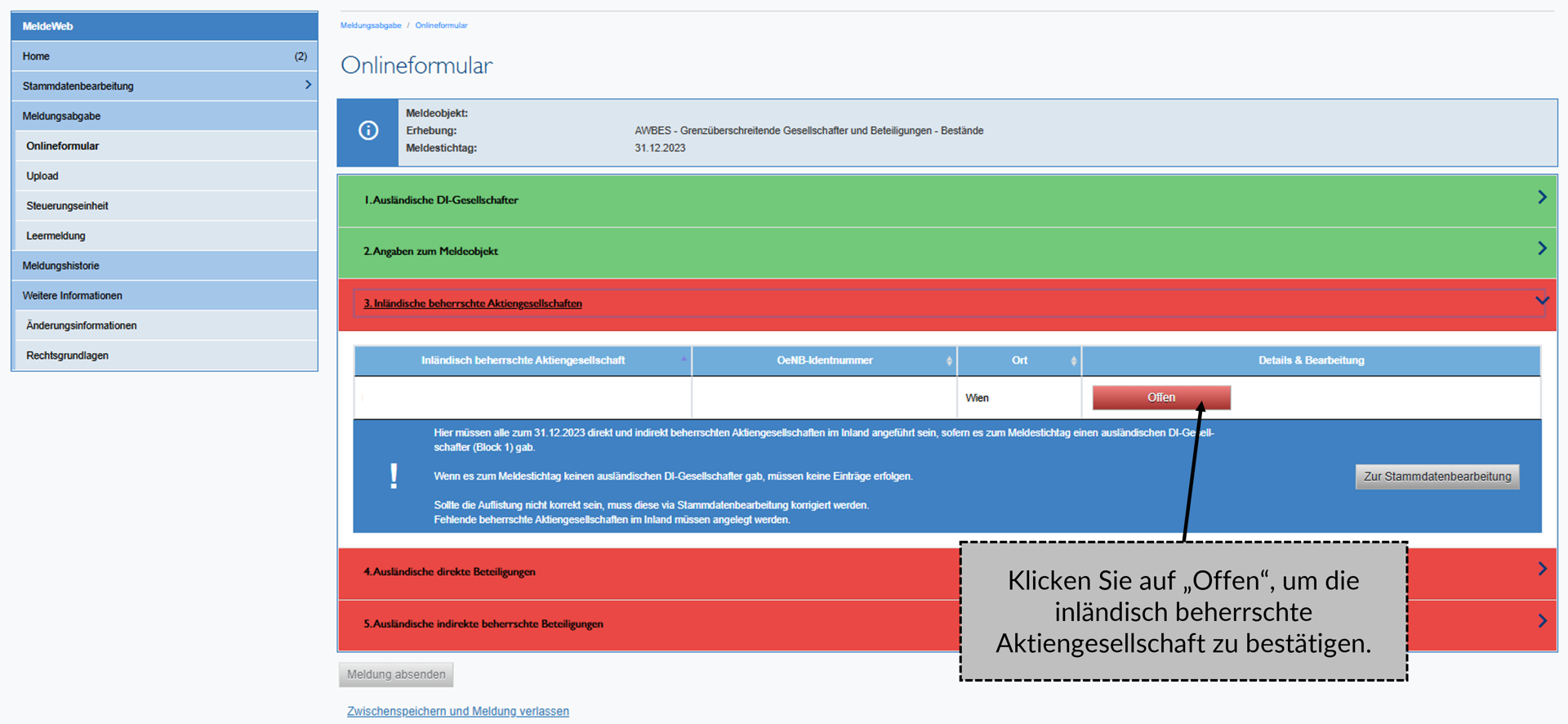This screenshot has height=724, width=1568.
Task: Open Home in the sidebar menu
Action: click(37, 56)
